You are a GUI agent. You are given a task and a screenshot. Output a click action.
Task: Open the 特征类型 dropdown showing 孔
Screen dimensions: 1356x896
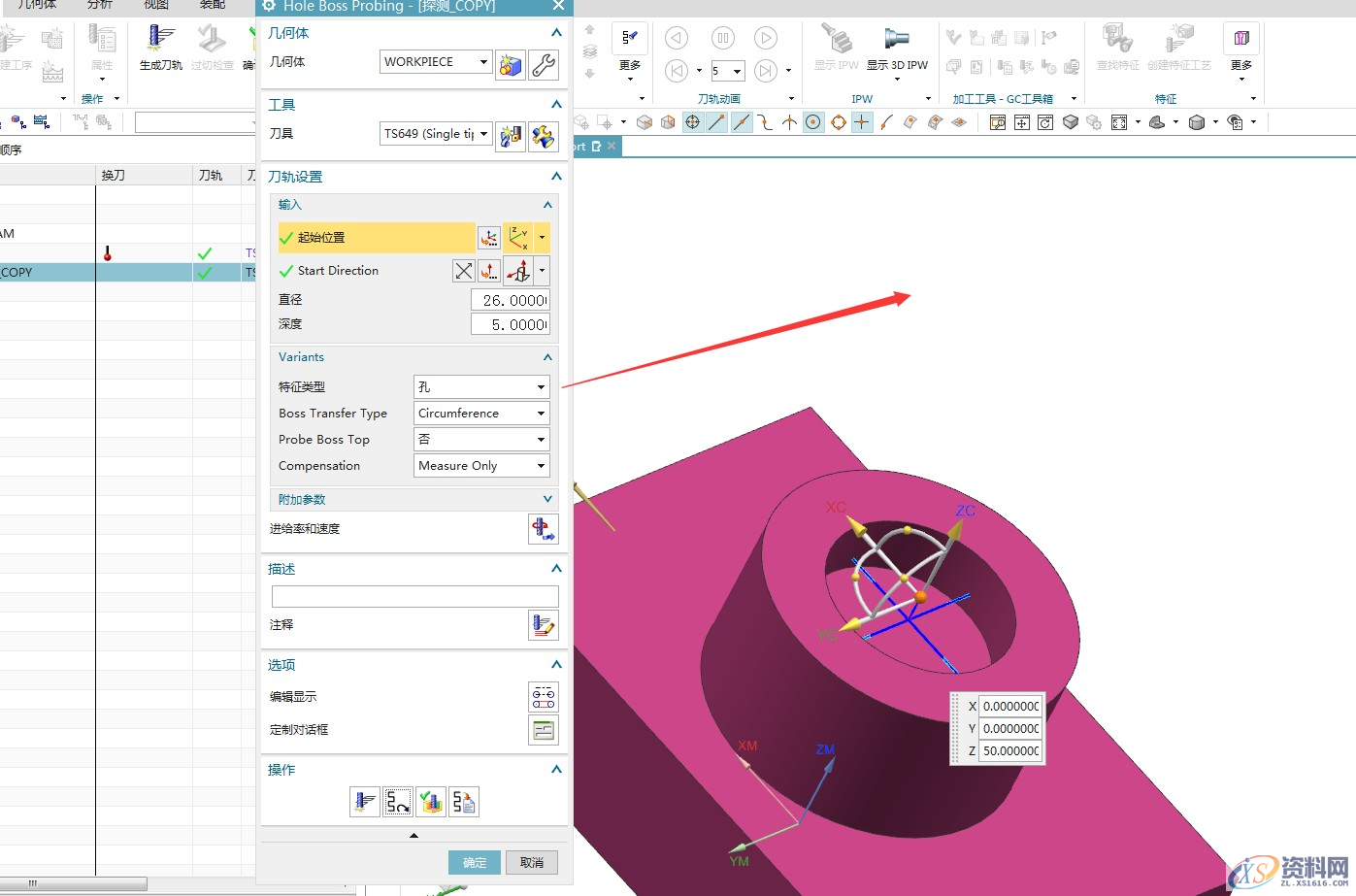481,387
